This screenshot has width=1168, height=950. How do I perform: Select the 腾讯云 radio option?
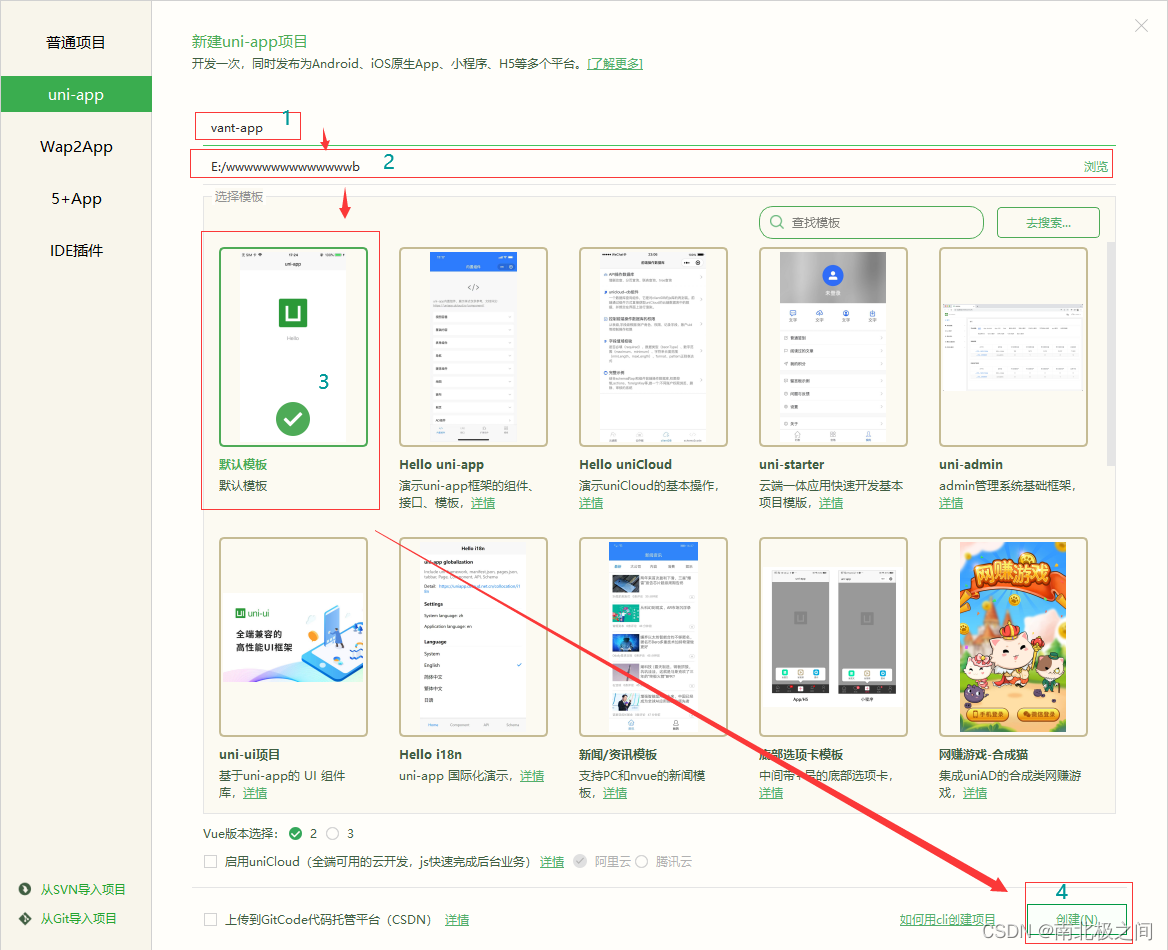pyautogui.click(x=641, y=861)
